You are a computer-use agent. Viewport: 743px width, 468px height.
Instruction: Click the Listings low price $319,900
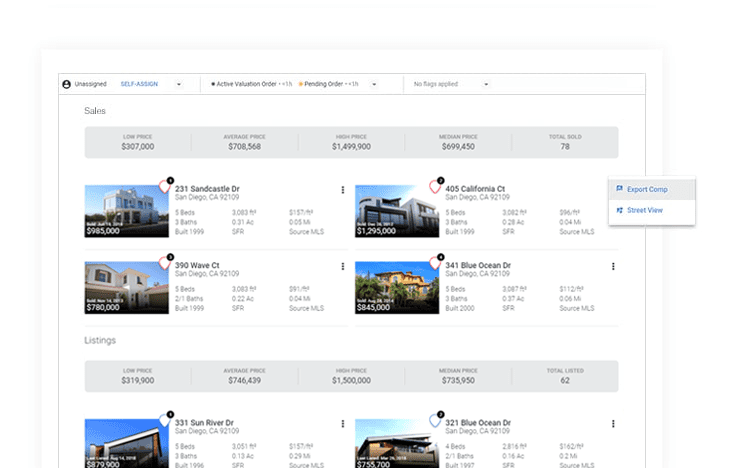138,381
